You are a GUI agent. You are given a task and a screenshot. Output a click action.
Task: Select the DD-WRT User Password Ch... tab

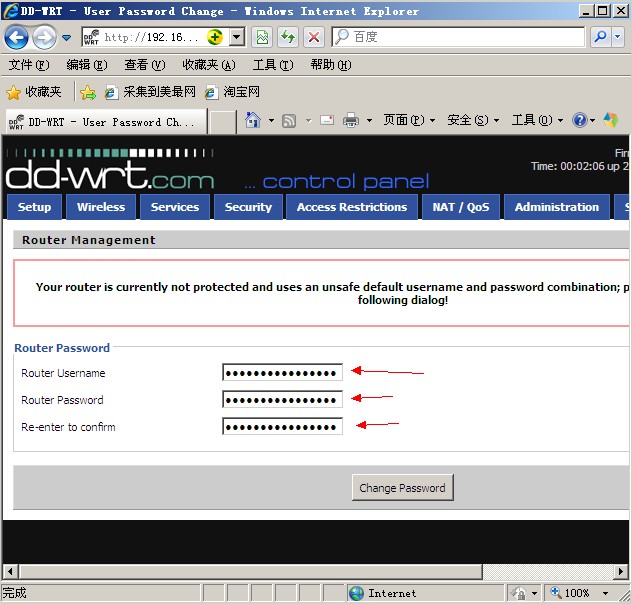click(106, 121)
